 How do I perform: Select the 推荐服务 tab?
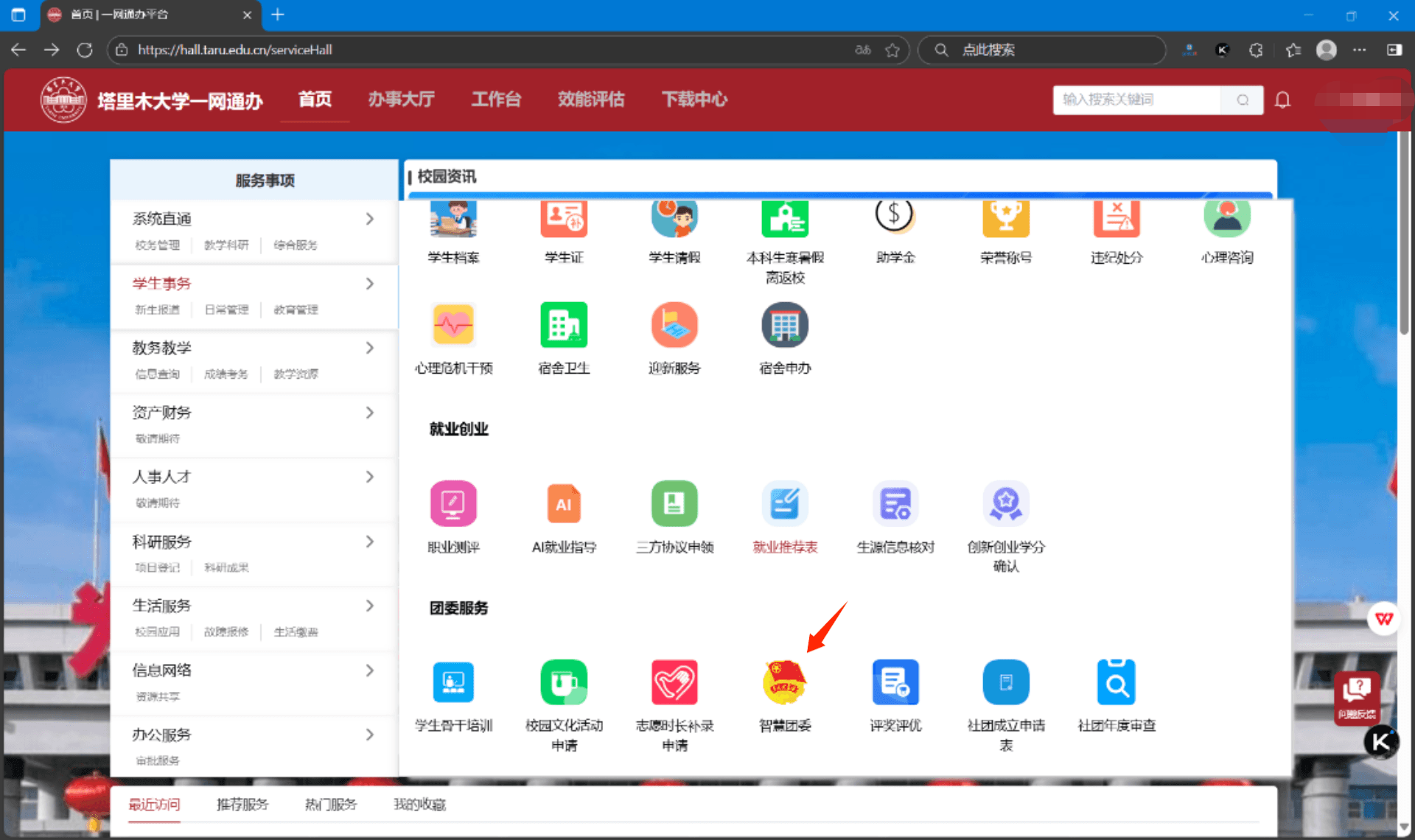(x=242, y=804)
